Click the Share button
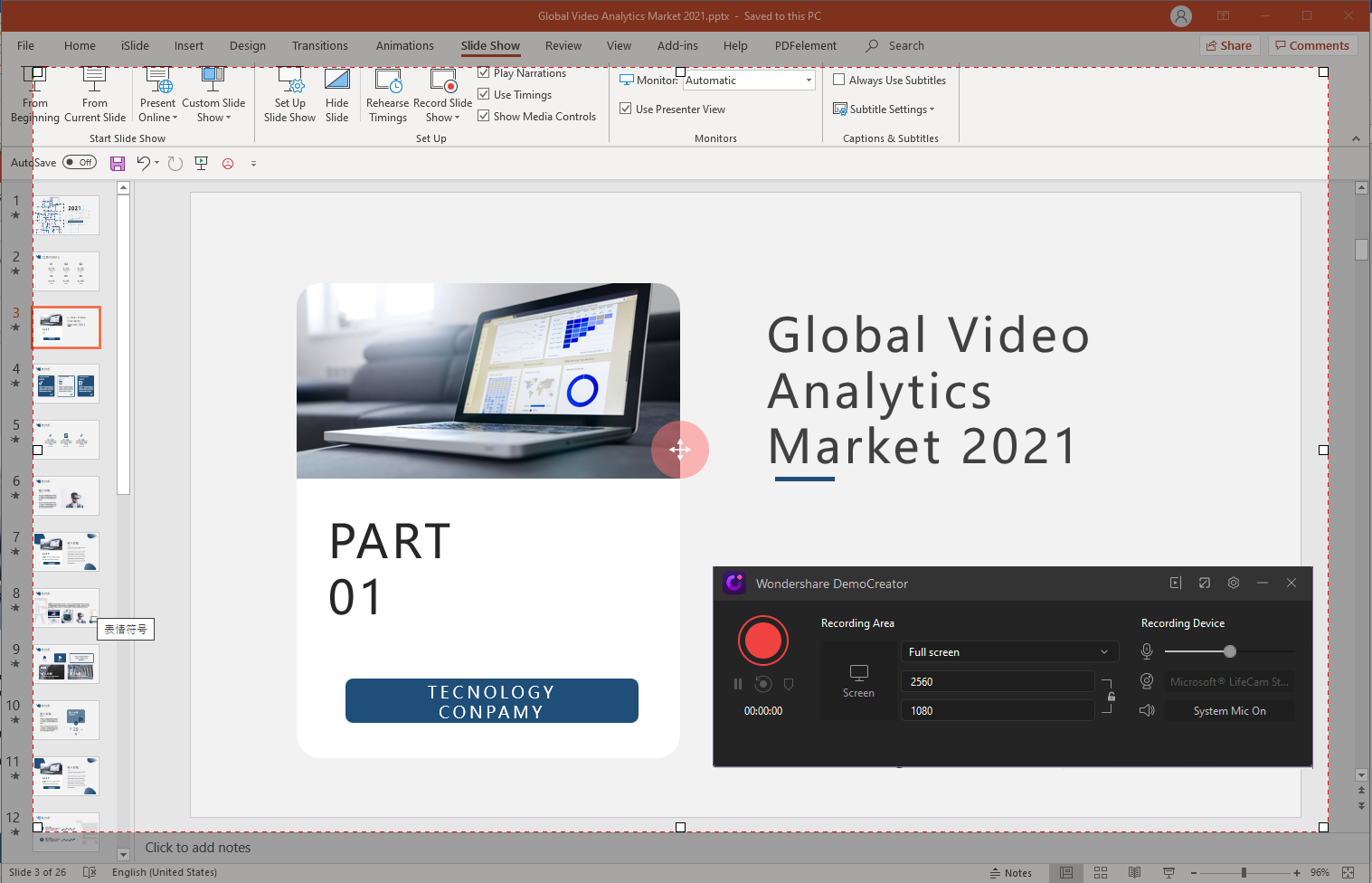This screenshot has height=883, width=1372. point(1229,46)
